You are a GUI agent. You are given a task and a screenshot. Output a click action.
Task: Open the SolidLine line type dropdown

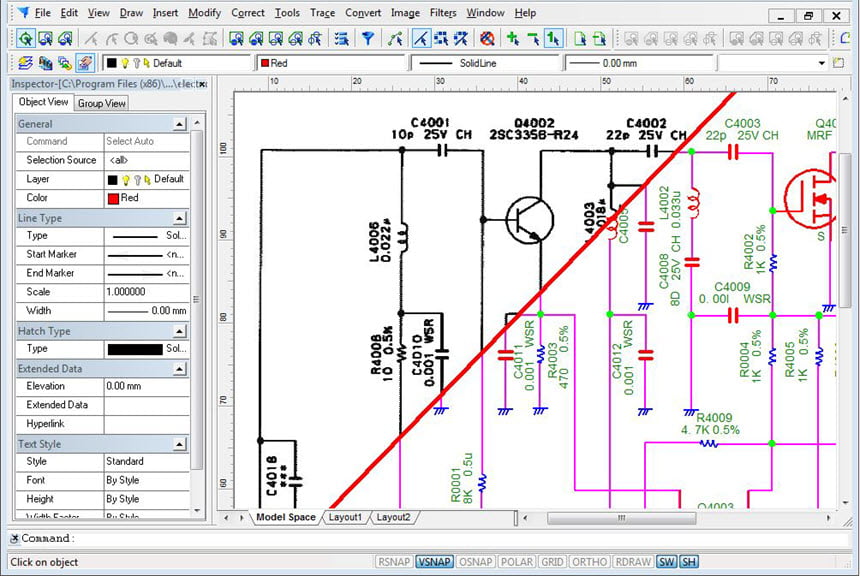tap(485, 63)
